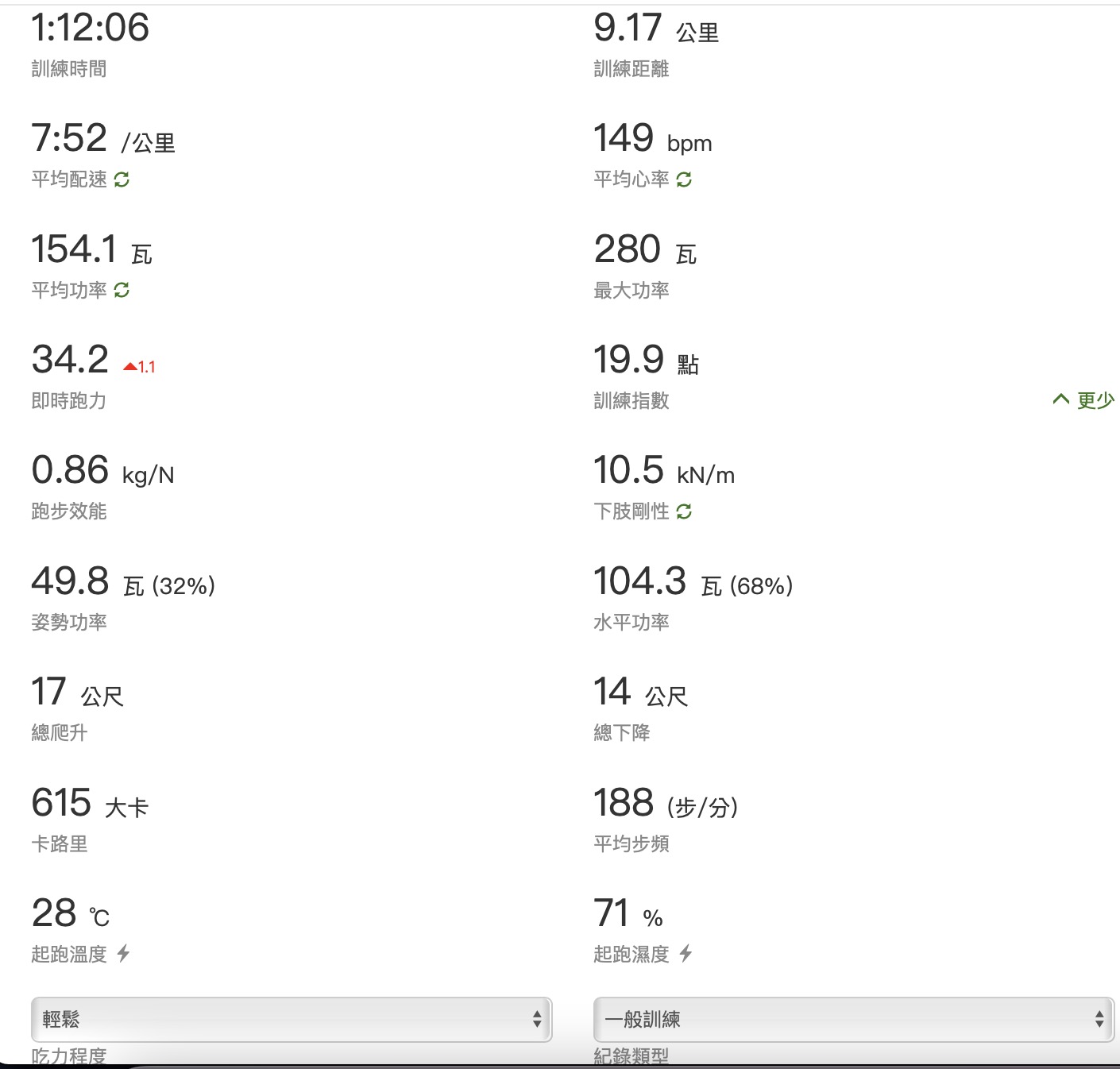Click lightning icon beside 起跑溫度

coord(123,953)
